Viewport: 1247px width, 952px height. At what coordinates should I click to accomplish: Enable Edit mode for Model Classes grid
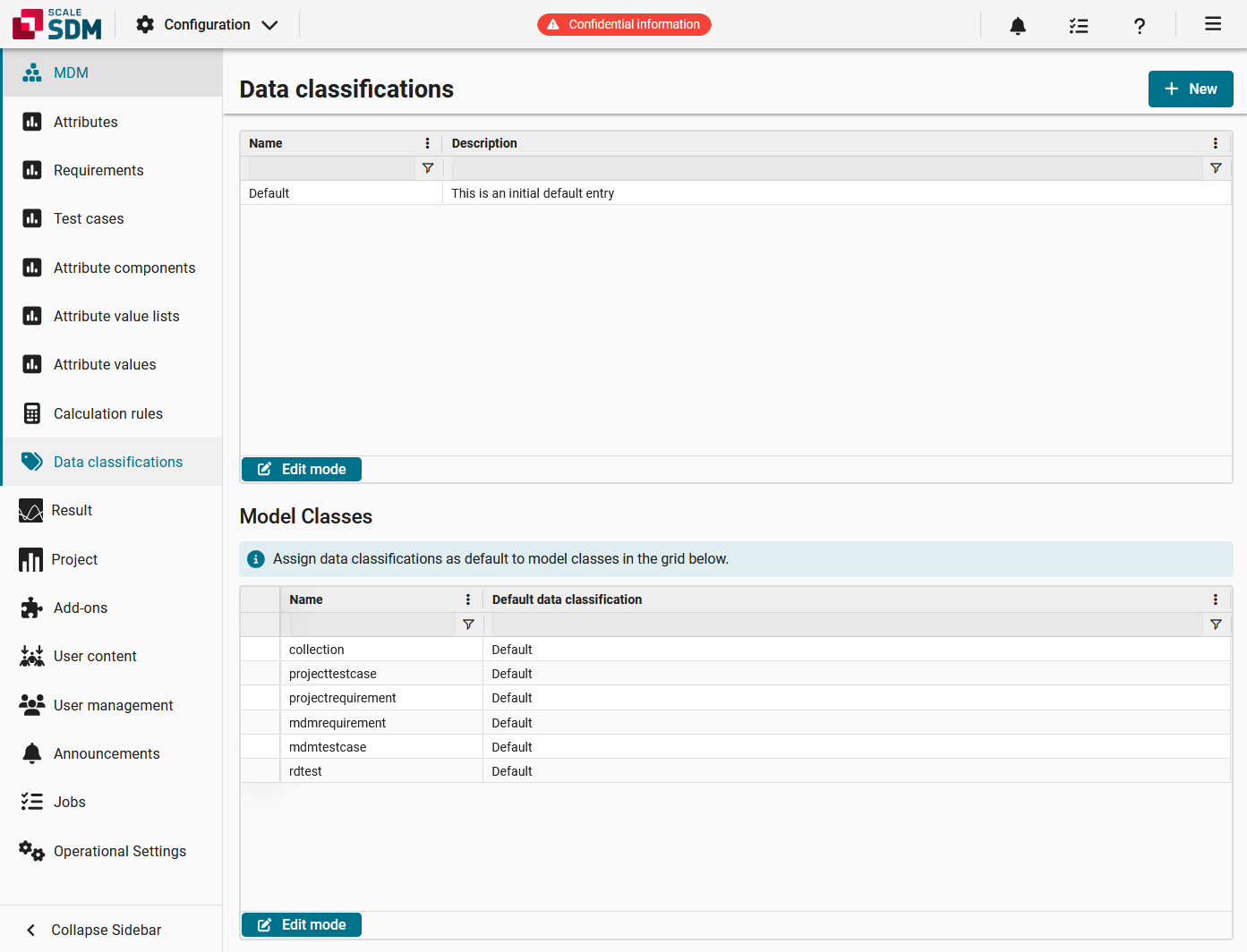point(302,924)
